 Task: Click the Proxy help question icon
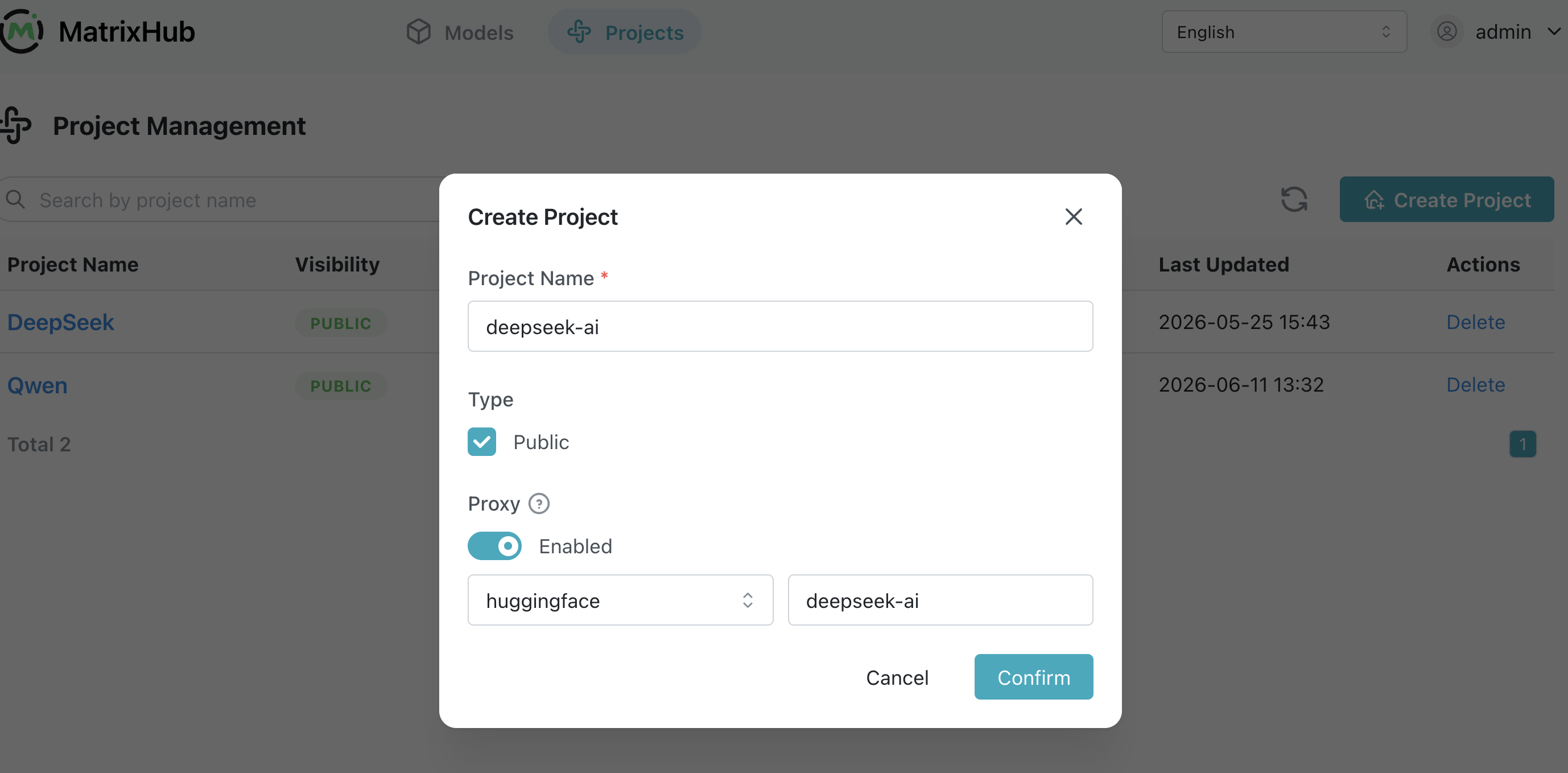point(539,504)
